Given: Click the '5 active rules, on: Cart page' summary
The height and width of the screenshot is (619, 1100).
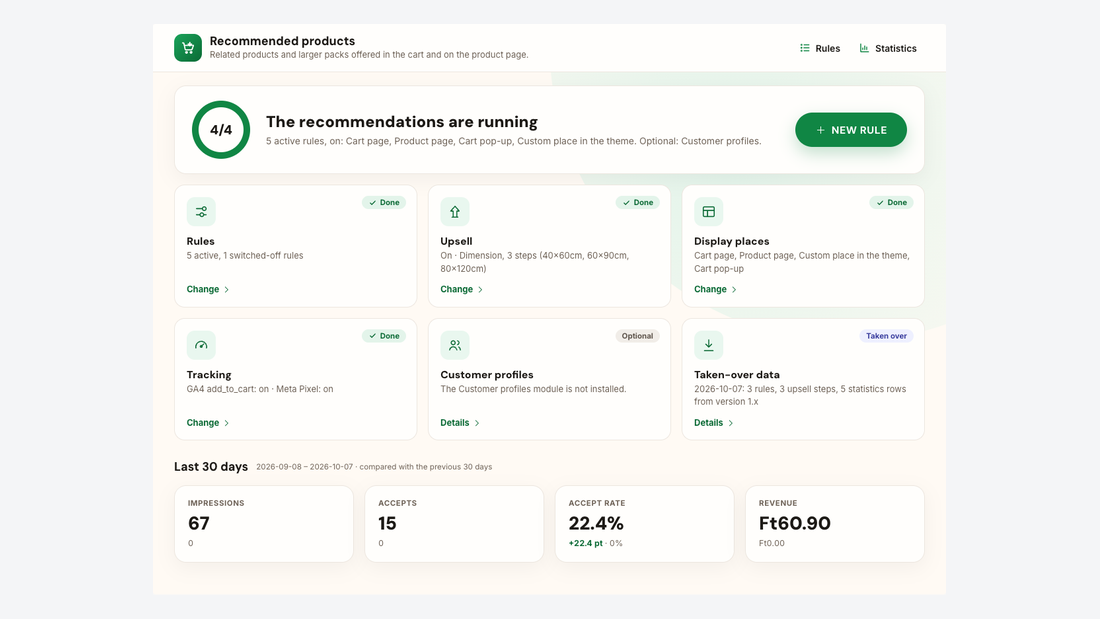Looking at the screenshot, I should [x=514, y=141].
